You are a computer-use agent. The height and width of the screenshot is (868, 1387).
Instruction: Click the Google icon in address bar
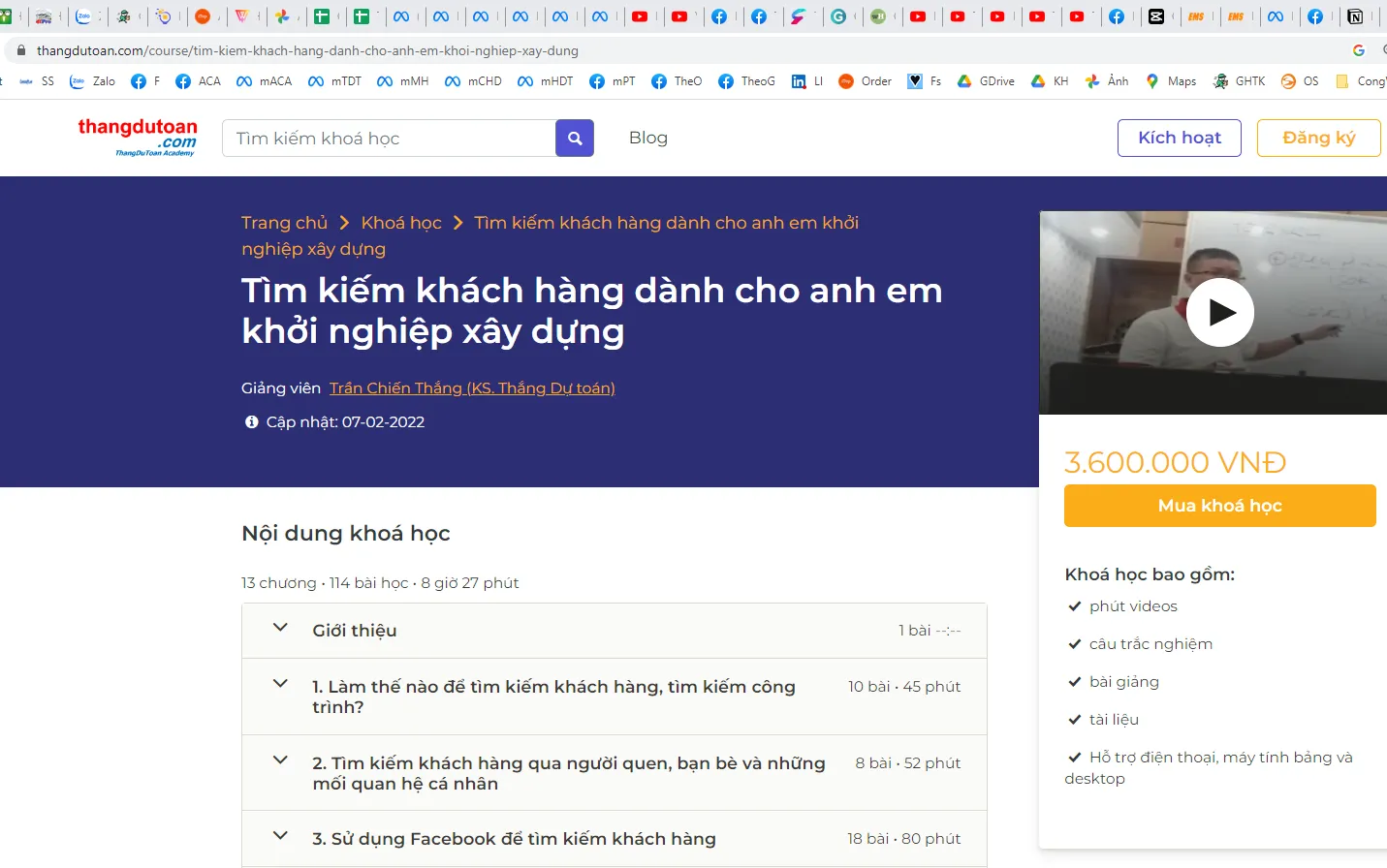click(x=1358, y=50)
